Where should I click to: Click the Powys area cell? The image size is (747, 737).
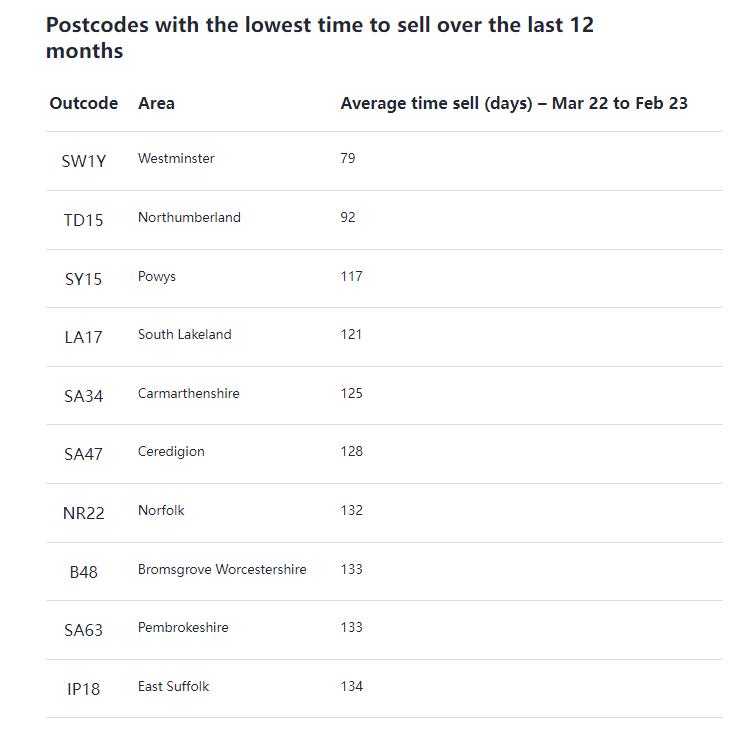(157, 276)
